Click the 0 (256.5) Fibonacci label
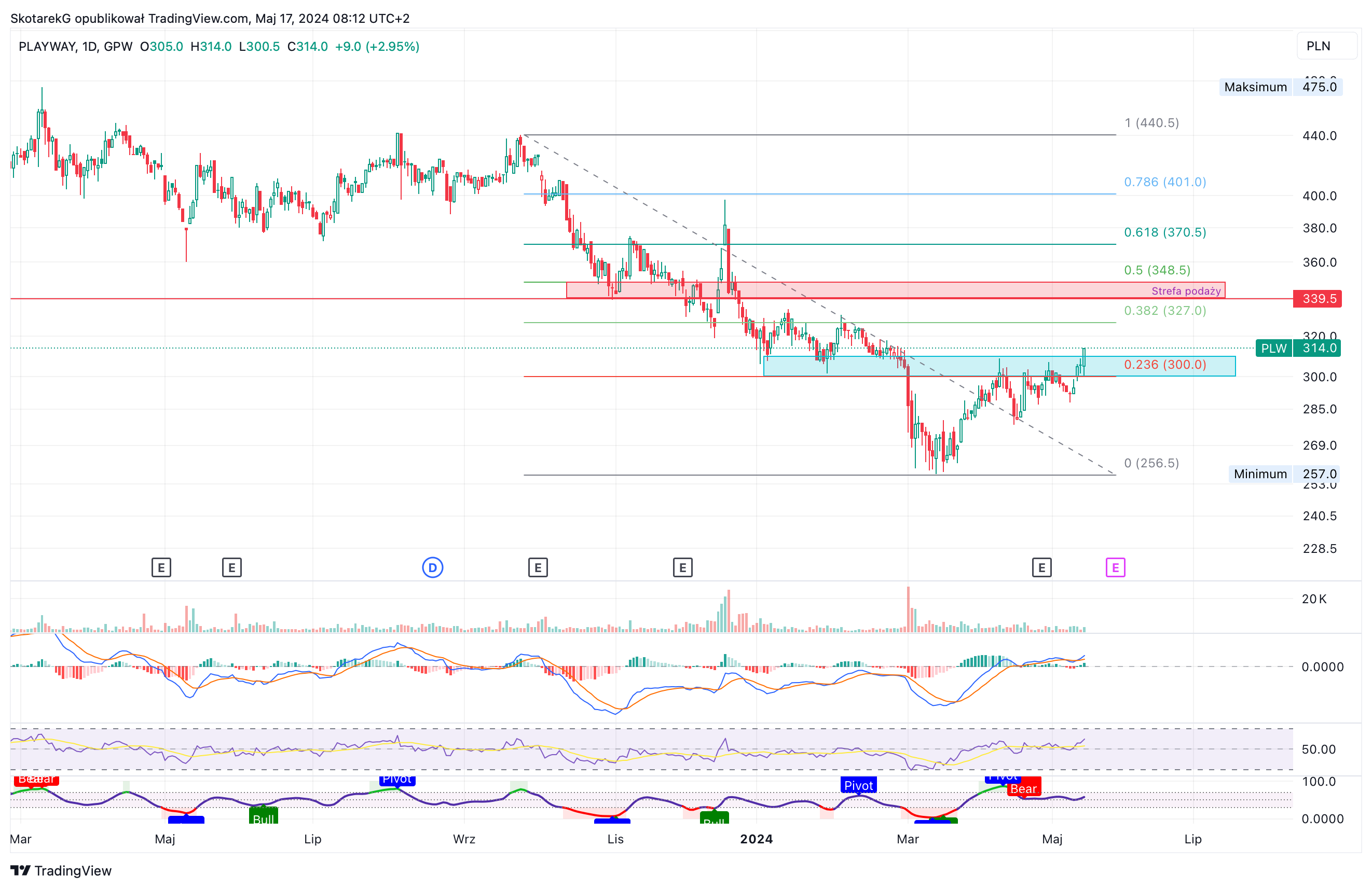This screenshot has width=1372, height=889. [1152, 463]
